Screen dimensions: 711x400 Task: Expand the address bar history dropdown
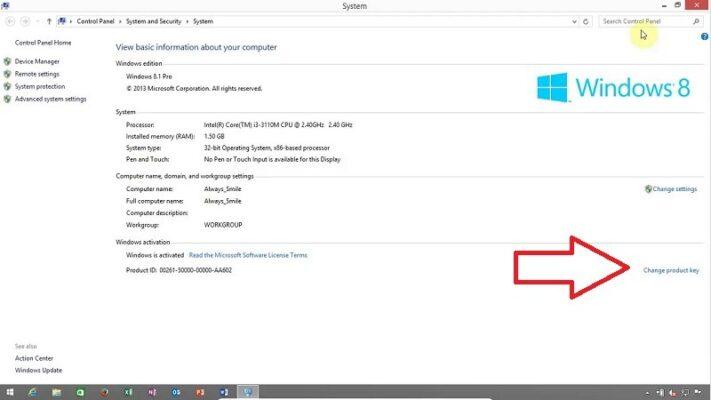tap(574, 21)
